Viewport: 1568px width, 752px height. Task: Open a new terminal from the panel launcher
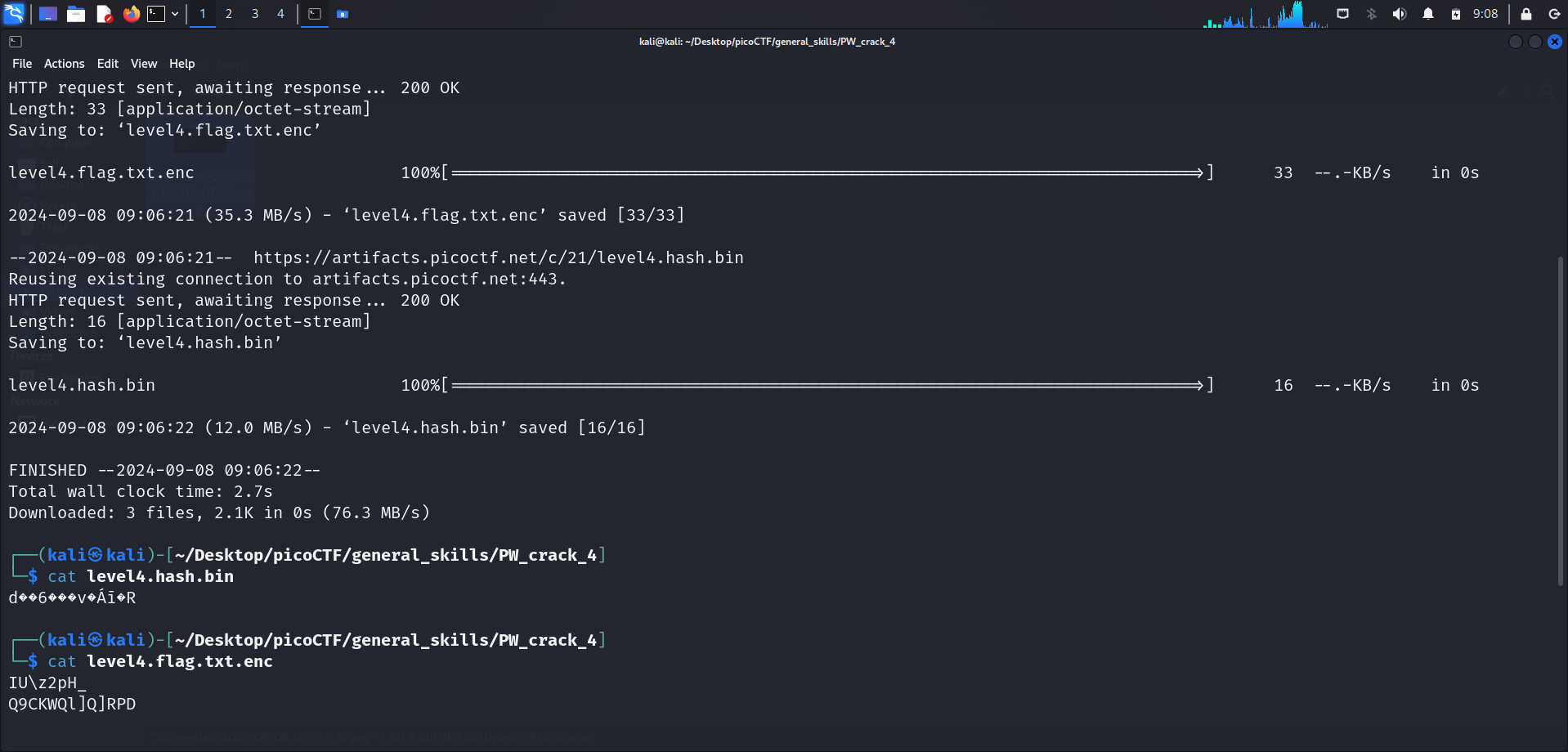(x=156, y=14)
